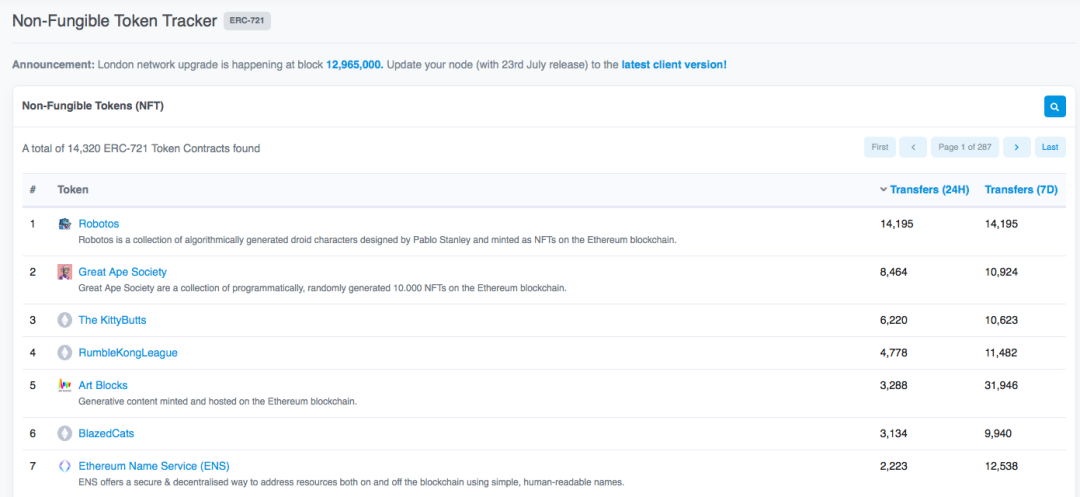Click the Robotos description text
This screenshot has width=1080, height=497.
point(378,240)
